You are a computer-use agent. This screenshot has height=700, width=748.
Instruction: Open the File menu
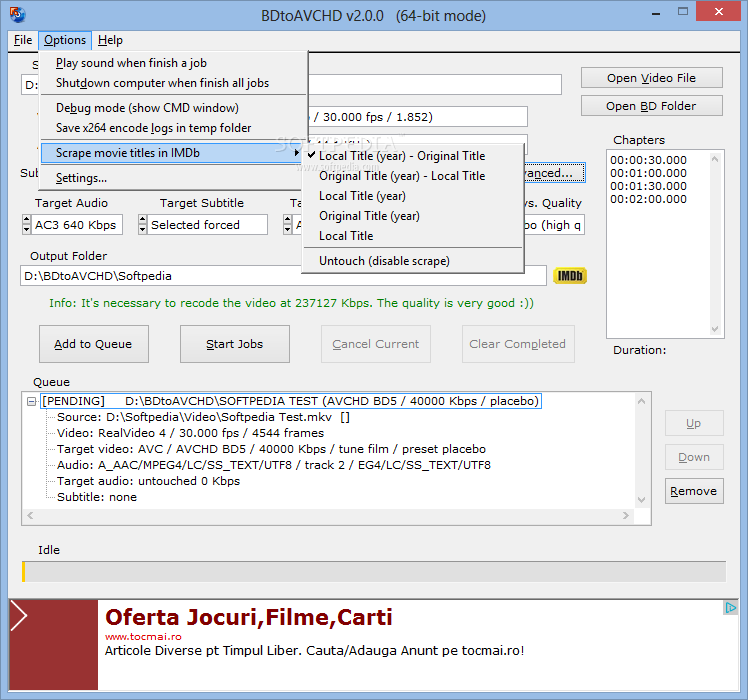tap(23, 40)
